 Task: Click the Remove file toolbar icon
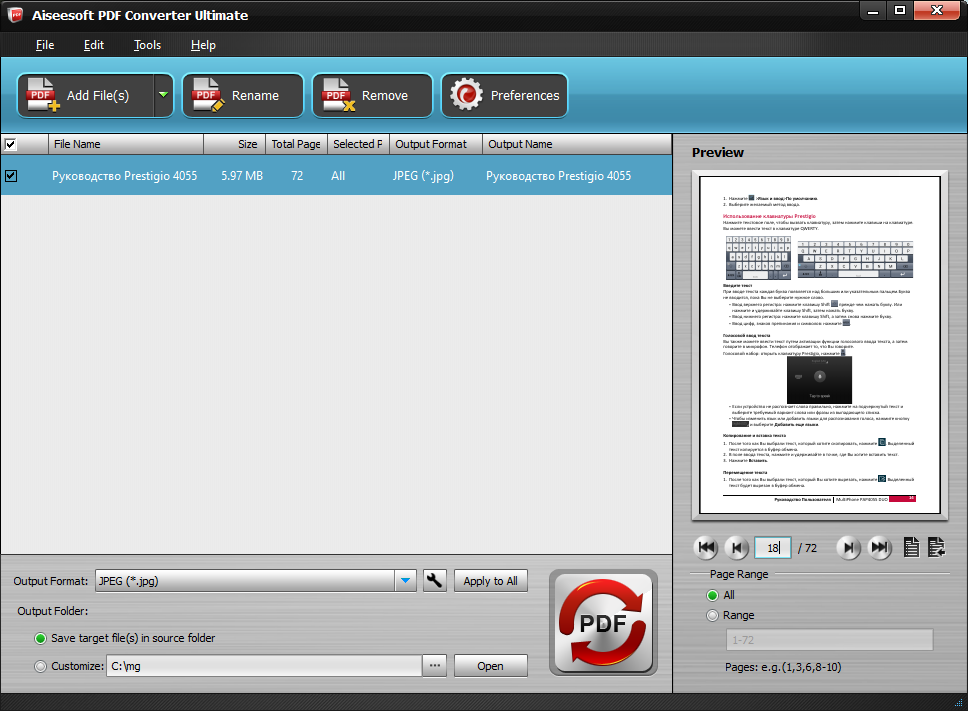pos(337,95)
